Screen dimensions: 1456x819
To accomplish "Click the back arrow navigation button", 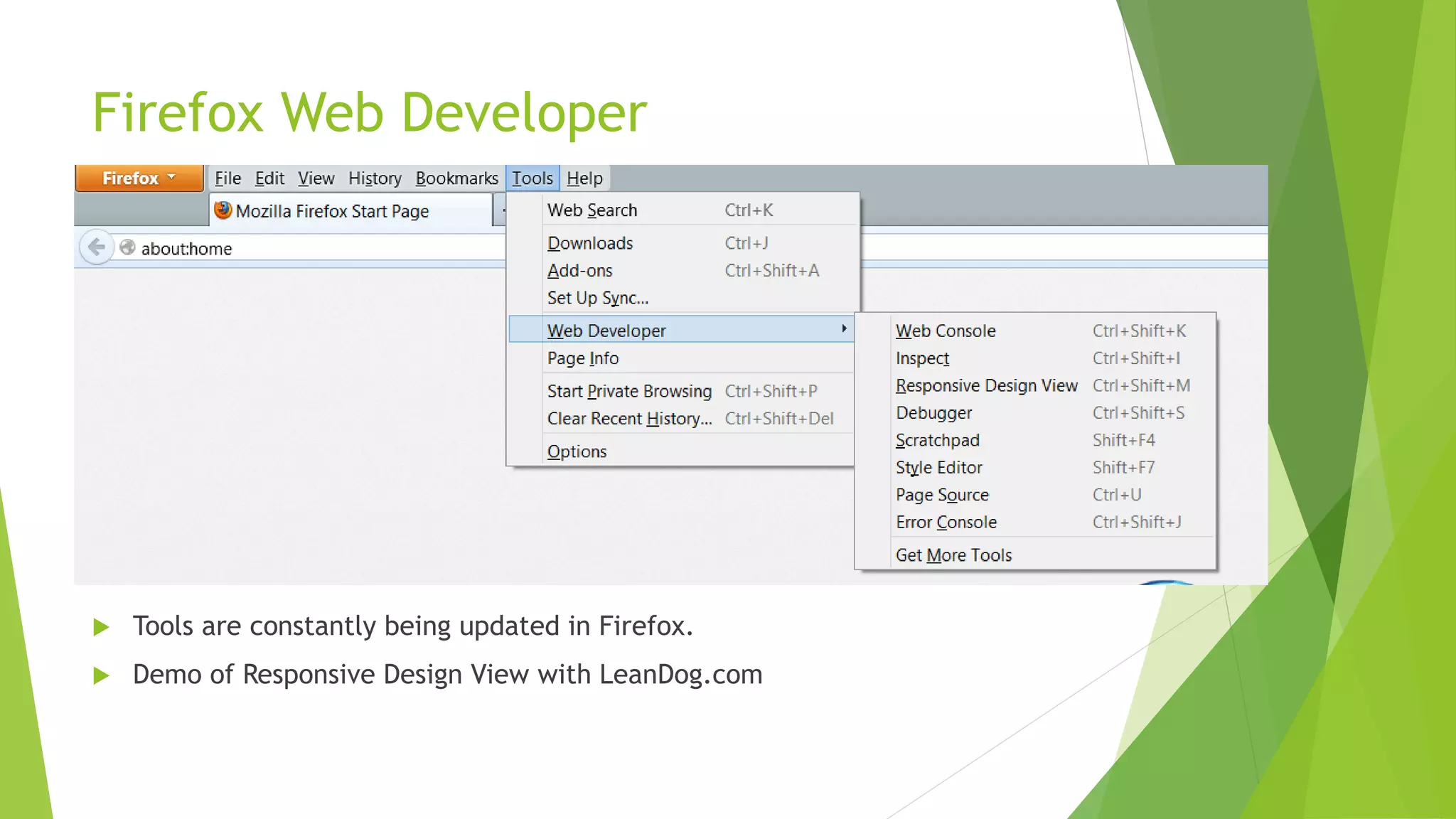I will click(96, 247).
